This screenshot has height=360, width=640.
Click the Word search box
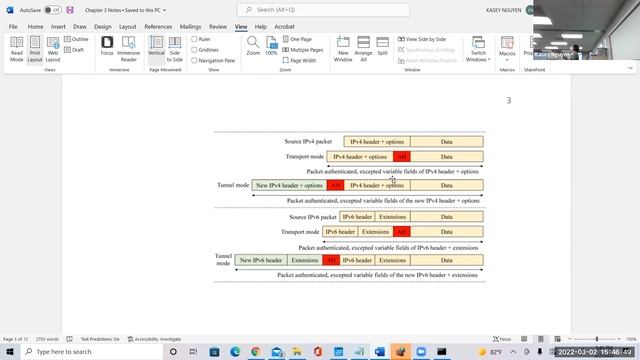point(323,10)
